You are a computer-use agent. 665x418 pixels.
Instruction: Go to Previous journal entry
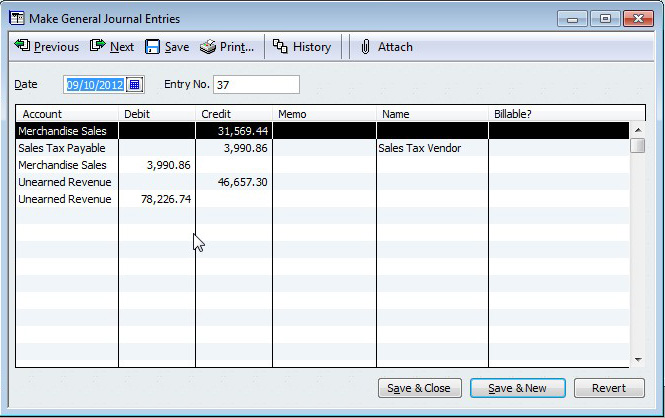click(x=47, y=47)
